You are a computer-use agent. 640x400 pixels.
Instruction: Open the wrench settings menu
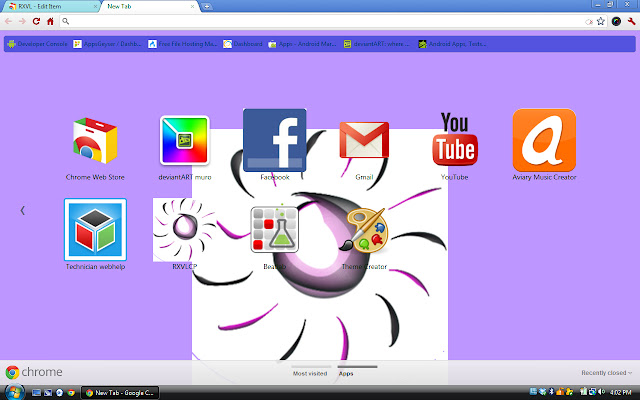pos(631,22)
